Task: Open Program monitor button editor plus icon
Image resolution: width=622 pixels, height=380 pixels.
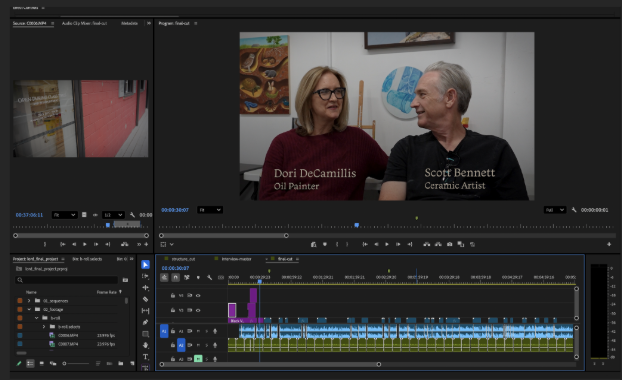Action: coord(609,244)
